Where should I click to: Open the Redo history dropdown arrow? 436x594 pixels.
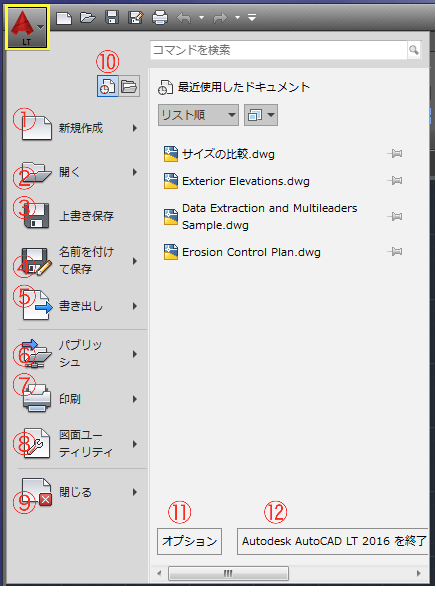238,17
